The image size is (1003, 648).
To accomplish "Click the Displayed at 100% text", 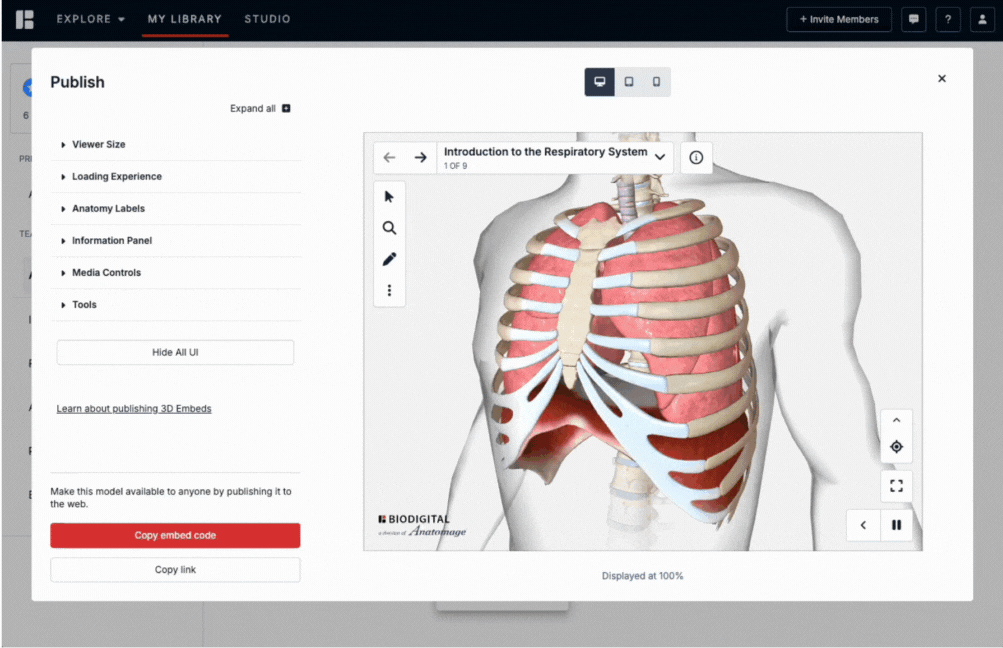I will click(x=642, y=576).
